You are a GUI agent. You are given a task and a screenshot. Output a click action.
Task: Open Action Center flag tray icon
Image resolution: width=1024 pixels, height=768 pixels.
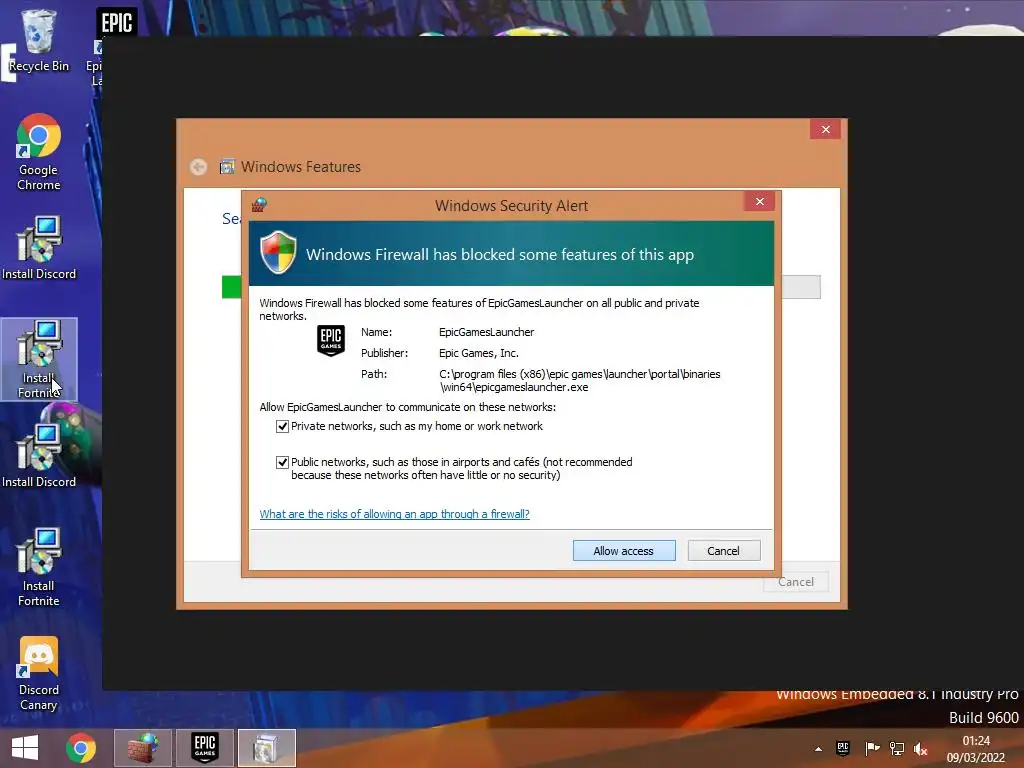click(872, 748)
